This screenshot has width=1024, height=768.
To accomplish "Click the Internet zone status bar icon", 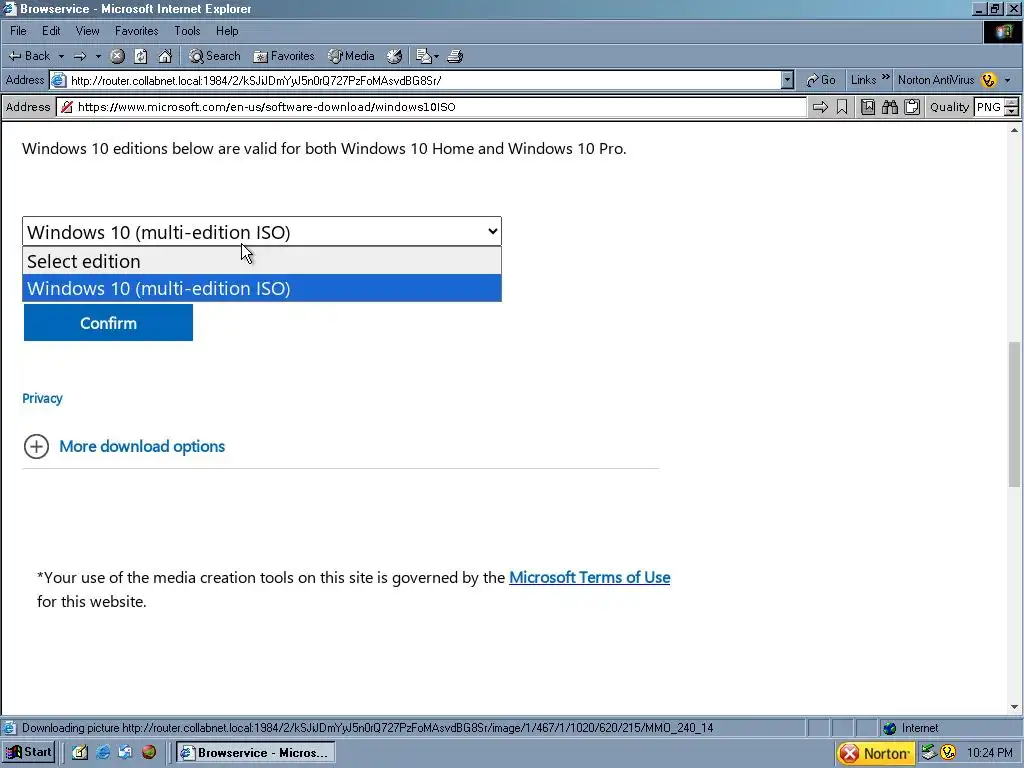I will coord(889,728).
